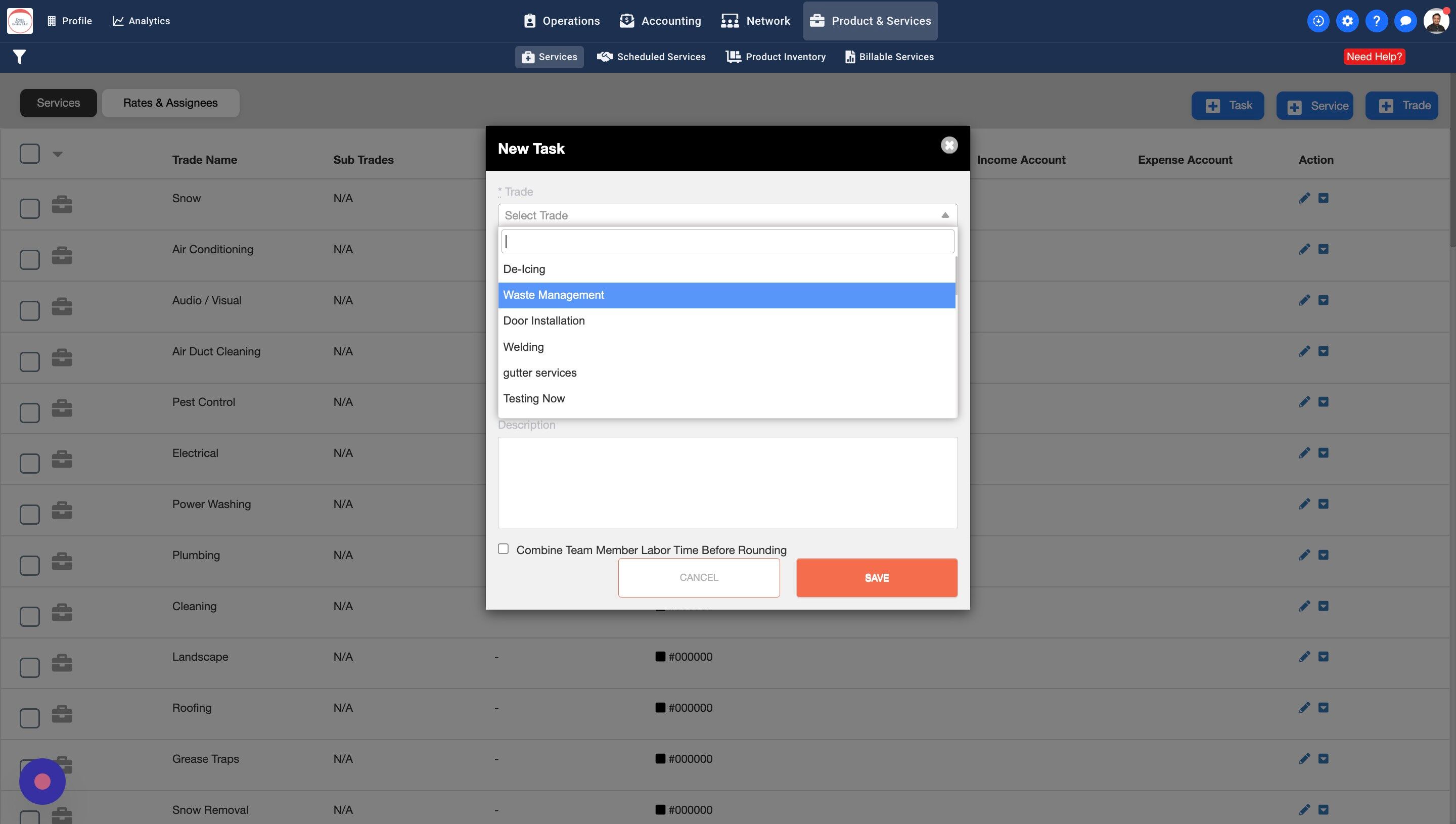This screenshot has height=824, width=1456.
Task: Click the filter funnel icon
Action: (x=19, y=57)
